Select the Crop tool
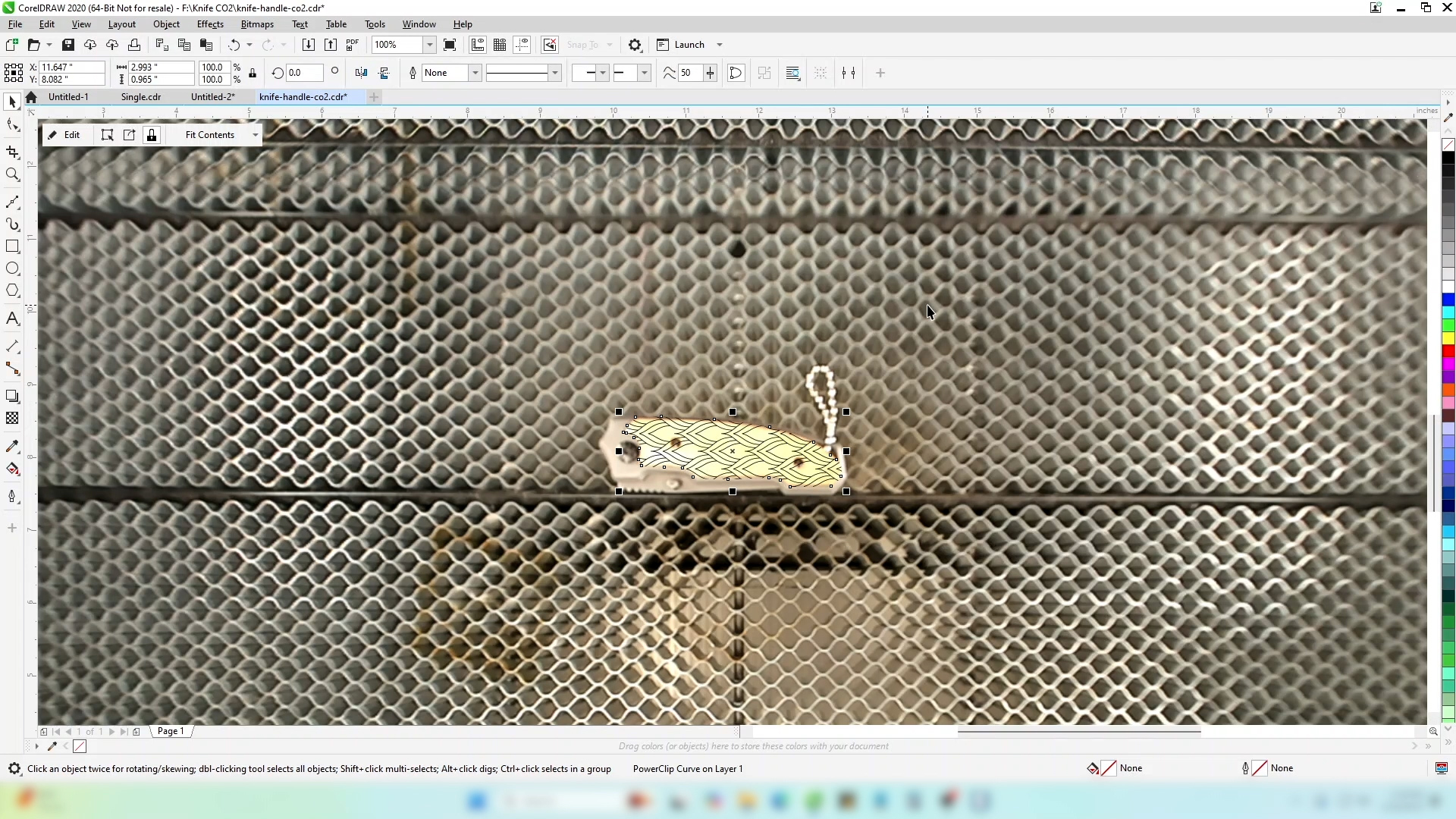The width and height of the screenshot is (1456, 819). 12,152
